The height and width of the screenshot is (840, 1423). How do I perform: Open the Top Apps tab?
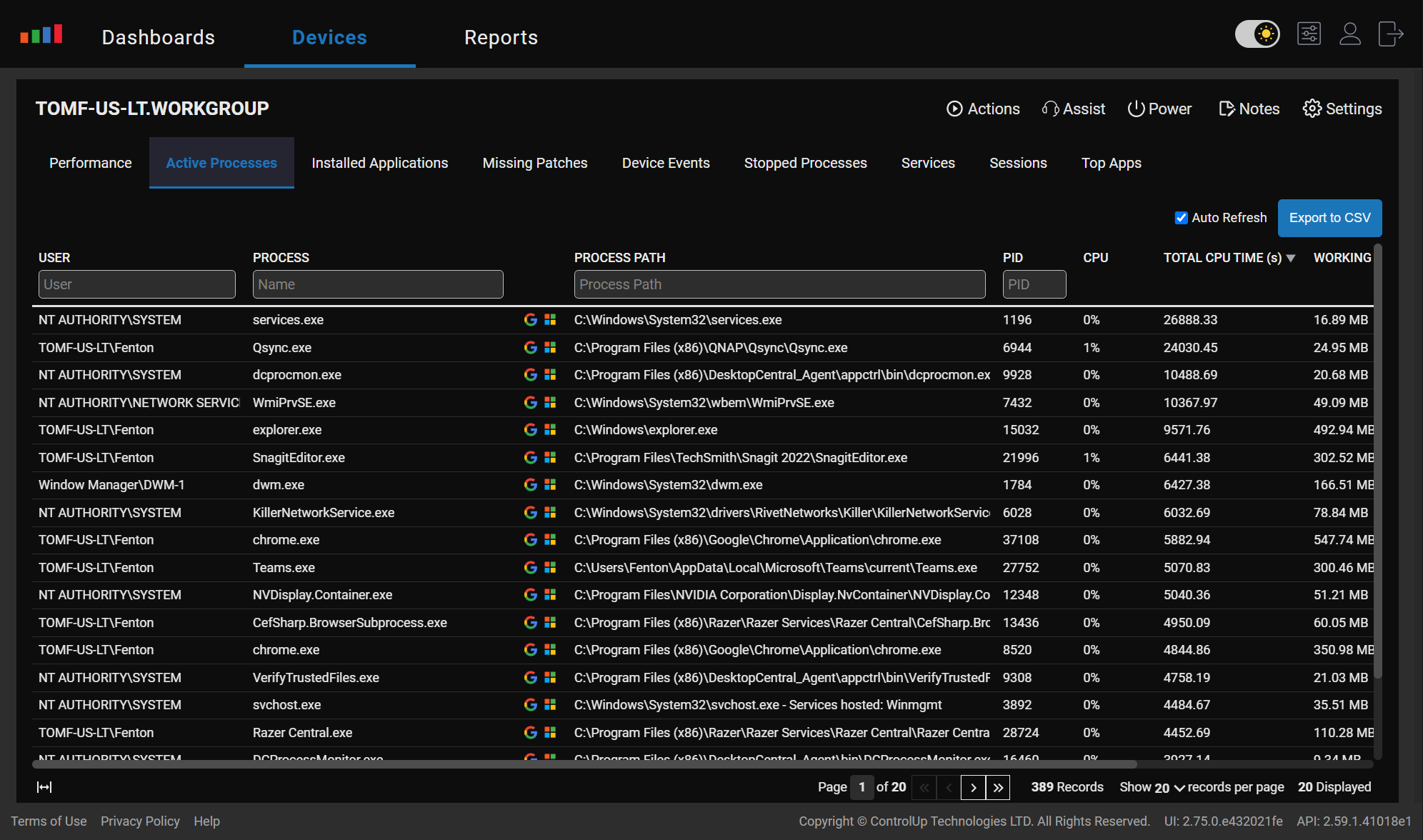click(1111, 163)
